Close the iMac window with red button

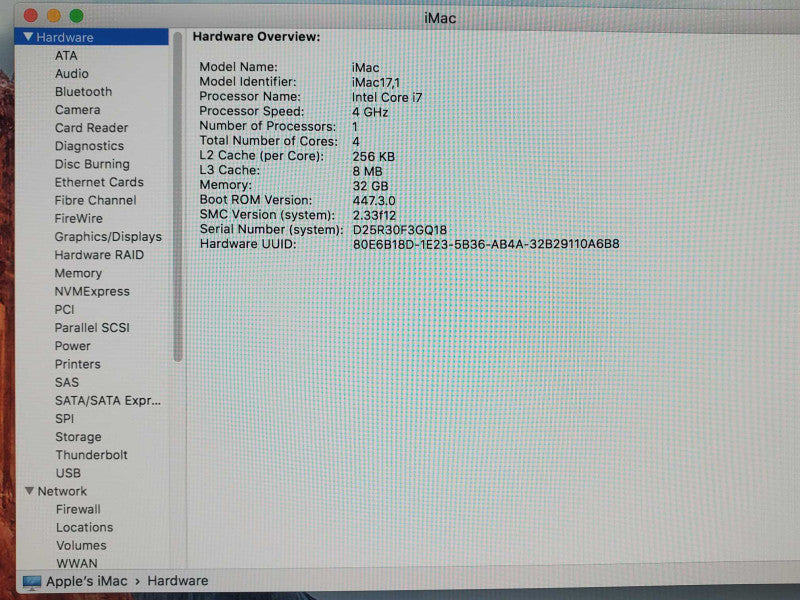[31, 16]
